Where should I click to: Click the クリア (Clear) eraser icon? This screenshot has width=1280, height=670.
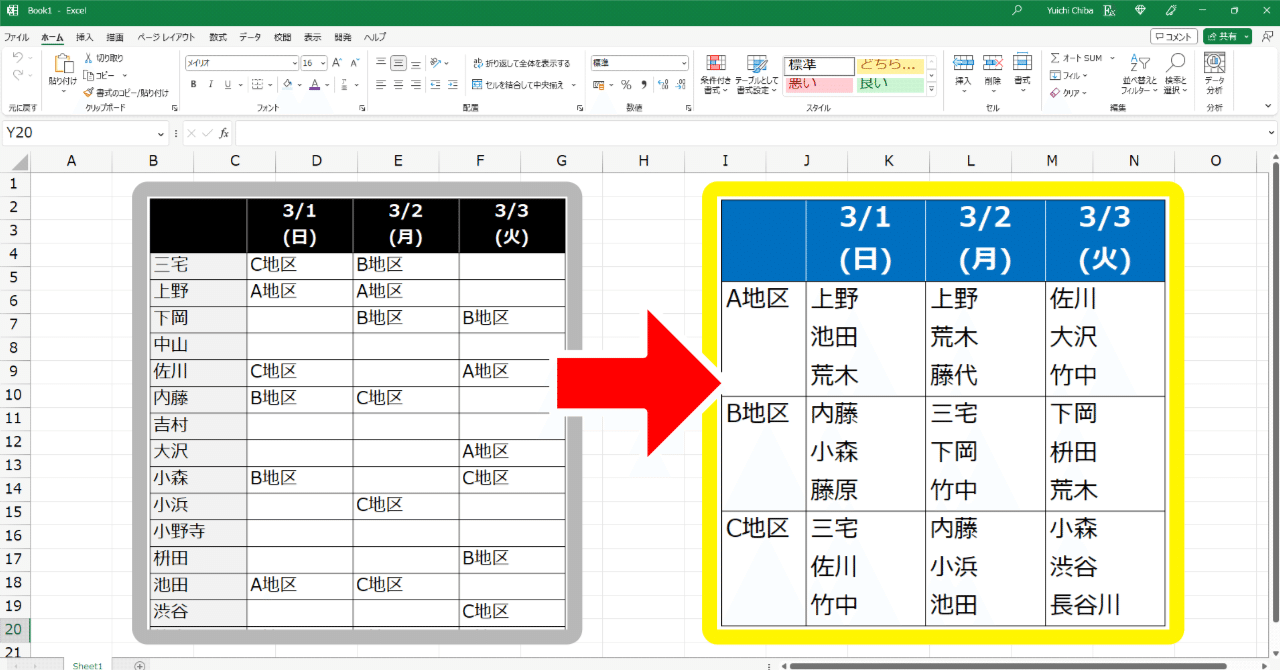tap(1054, 92)
